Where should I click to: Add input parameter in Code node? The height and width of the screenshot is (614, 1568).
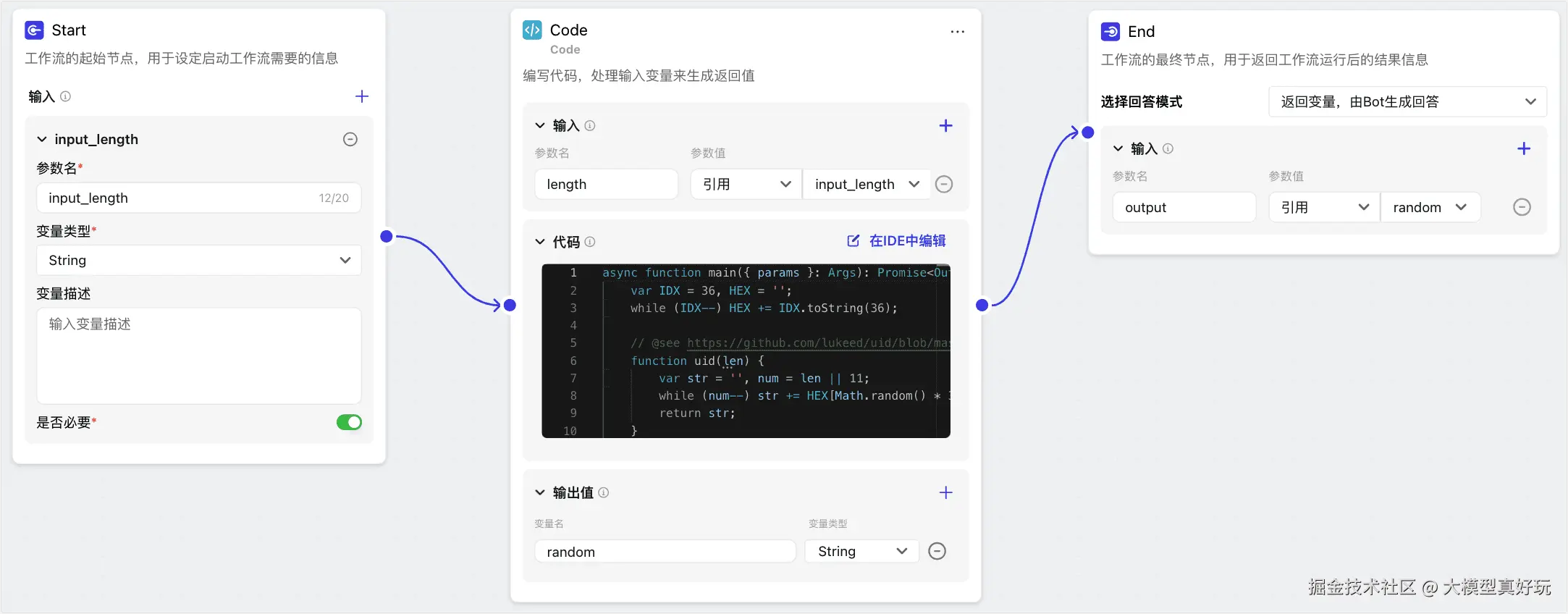point(945,126)
